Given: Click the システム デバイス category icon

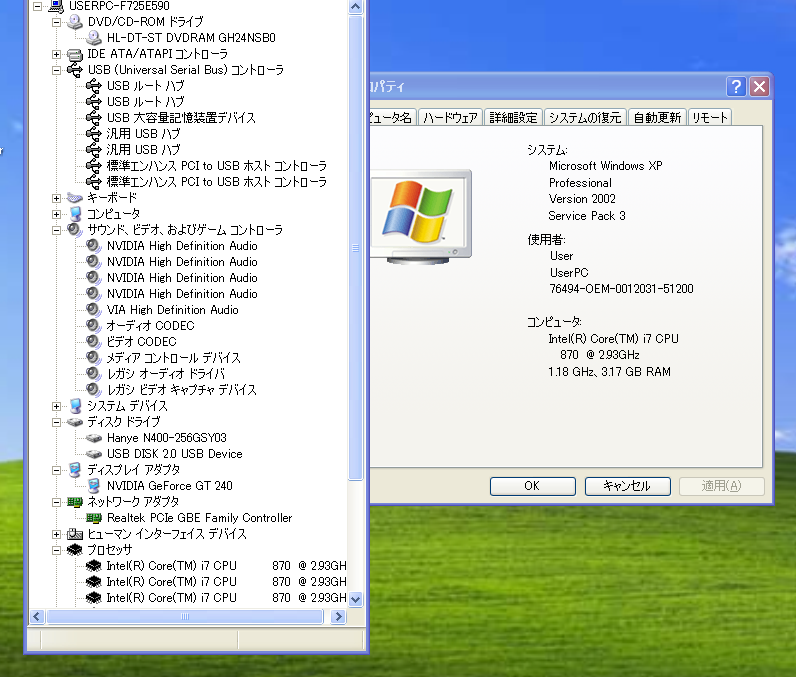Looking at the screenshot, I should [75, 405].
